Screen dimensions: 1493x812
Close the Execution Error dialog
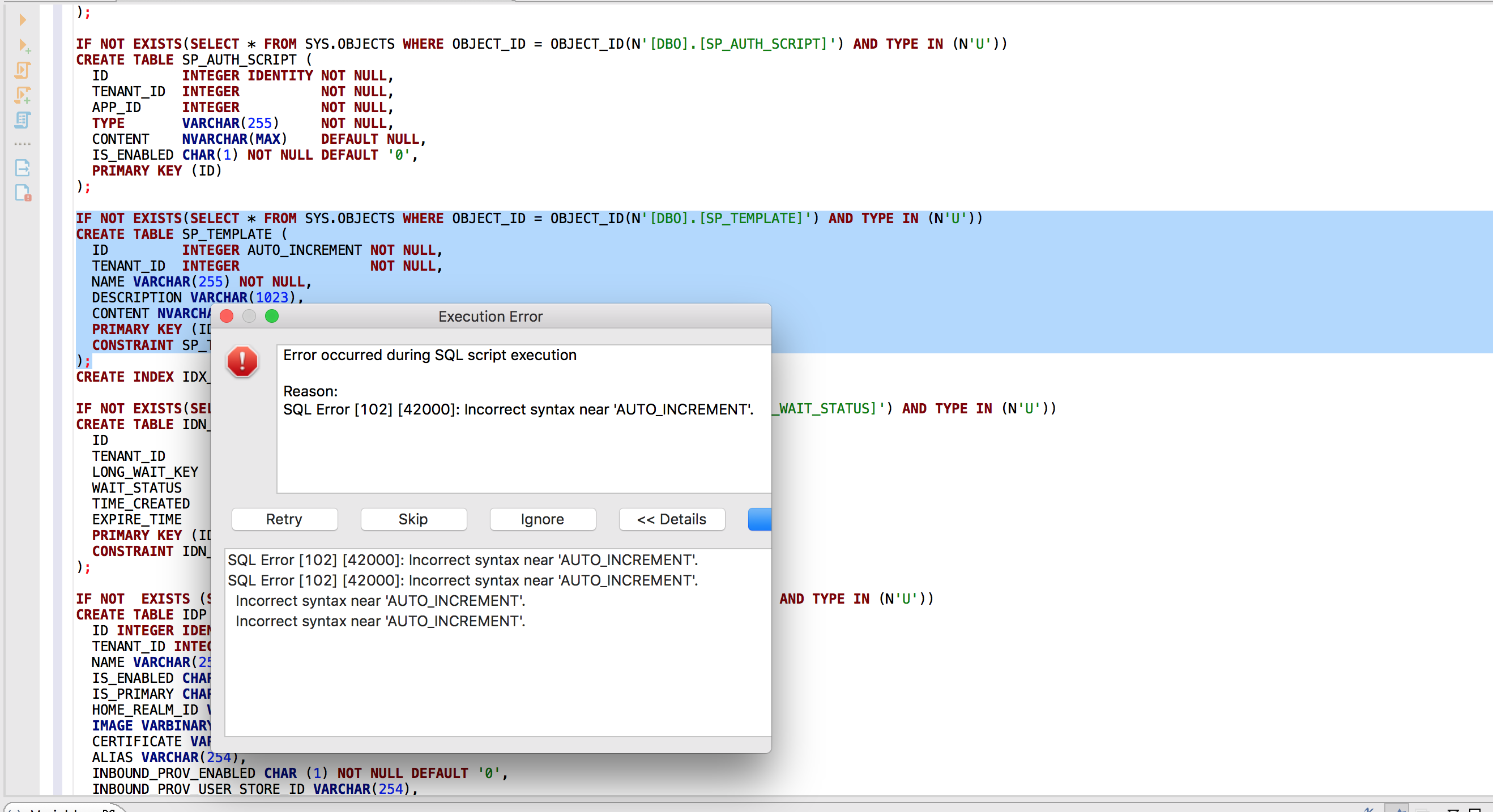[x=227, y=316]
